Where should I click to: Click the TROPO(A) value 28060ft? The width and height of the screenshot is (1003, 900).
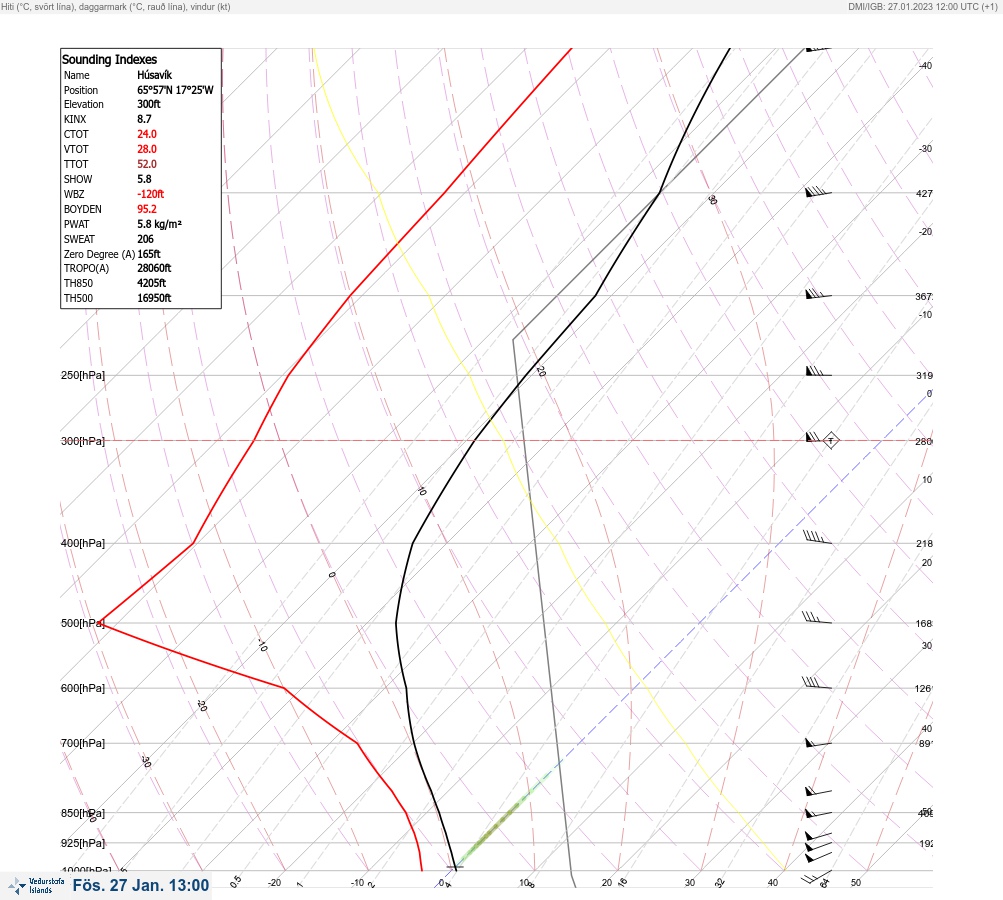point(154,268)
